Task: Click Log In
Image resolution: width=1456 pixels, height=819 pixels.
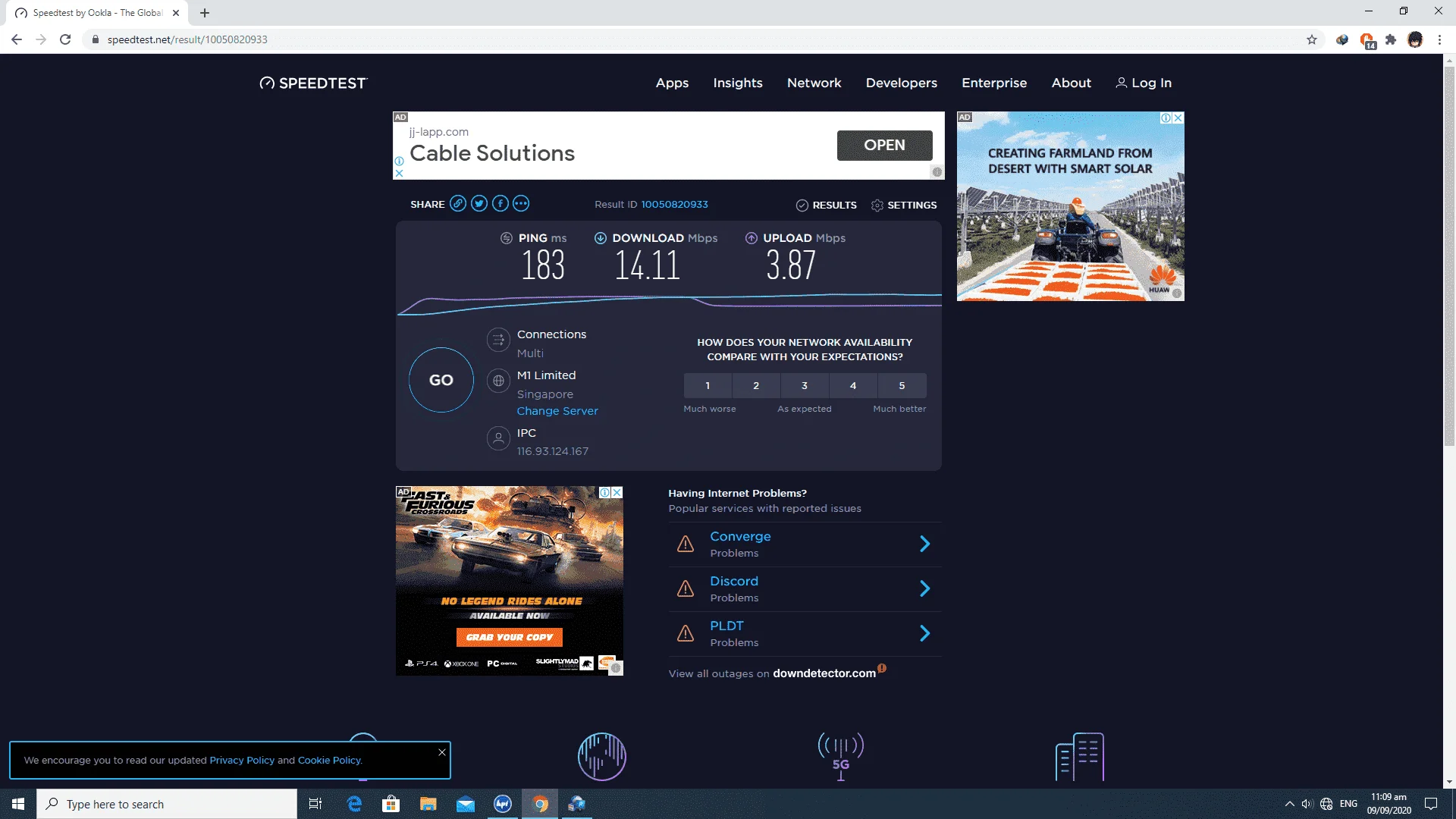Action: click(1144, 83)
